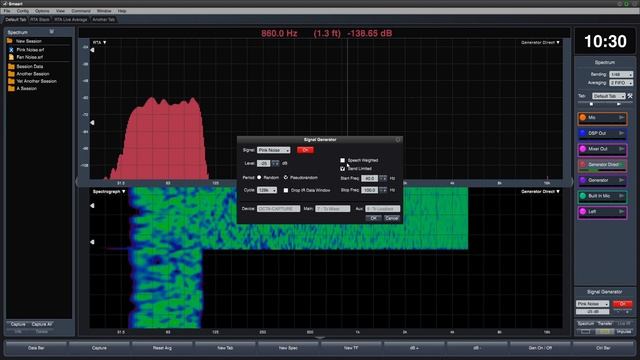Viewport: 640px width, 360px height.
Task: Click the magenta Mixer Out color dot
Action: 583,149
